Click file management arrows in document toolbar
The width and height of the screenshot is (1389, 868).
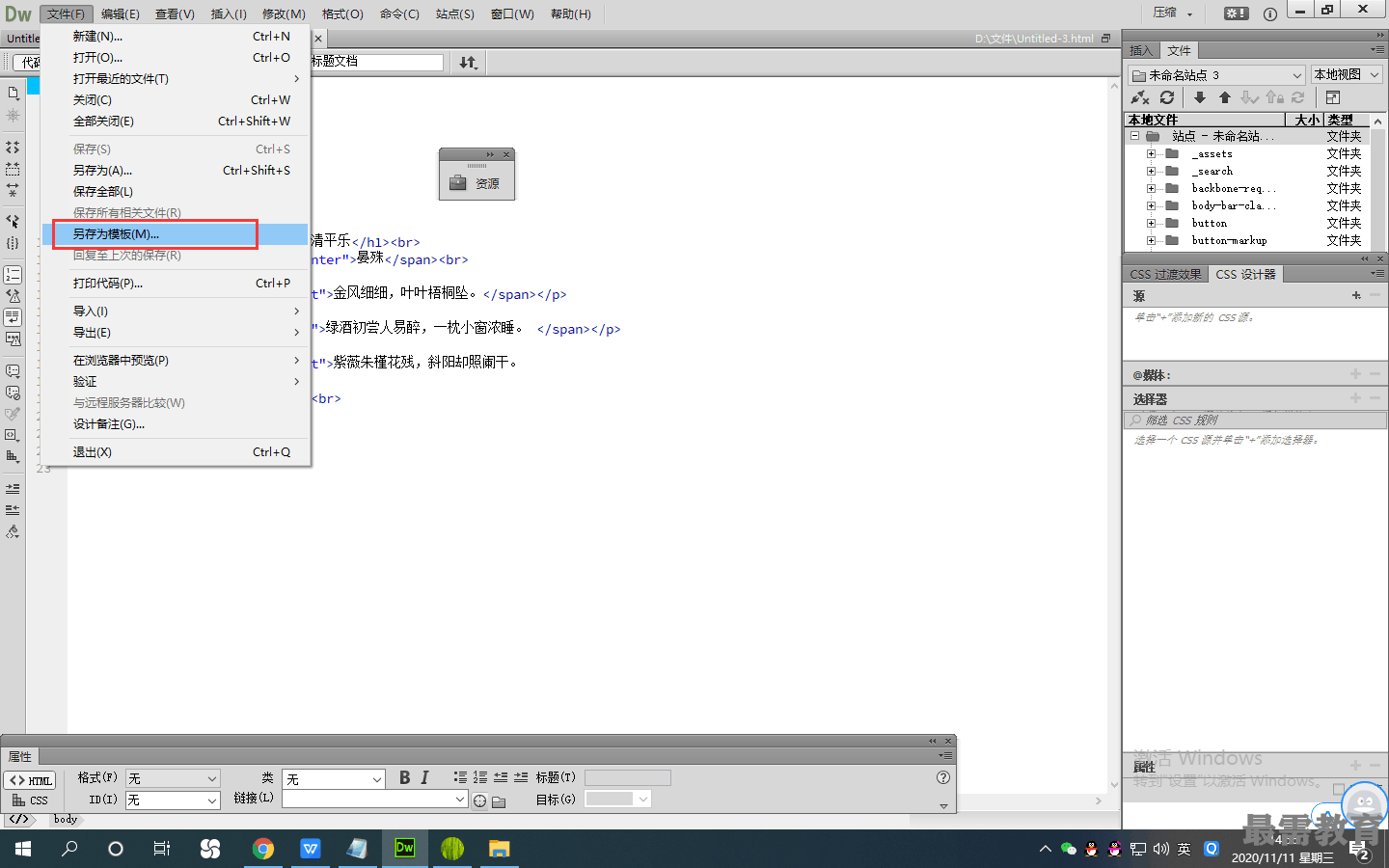coord(468,62)
